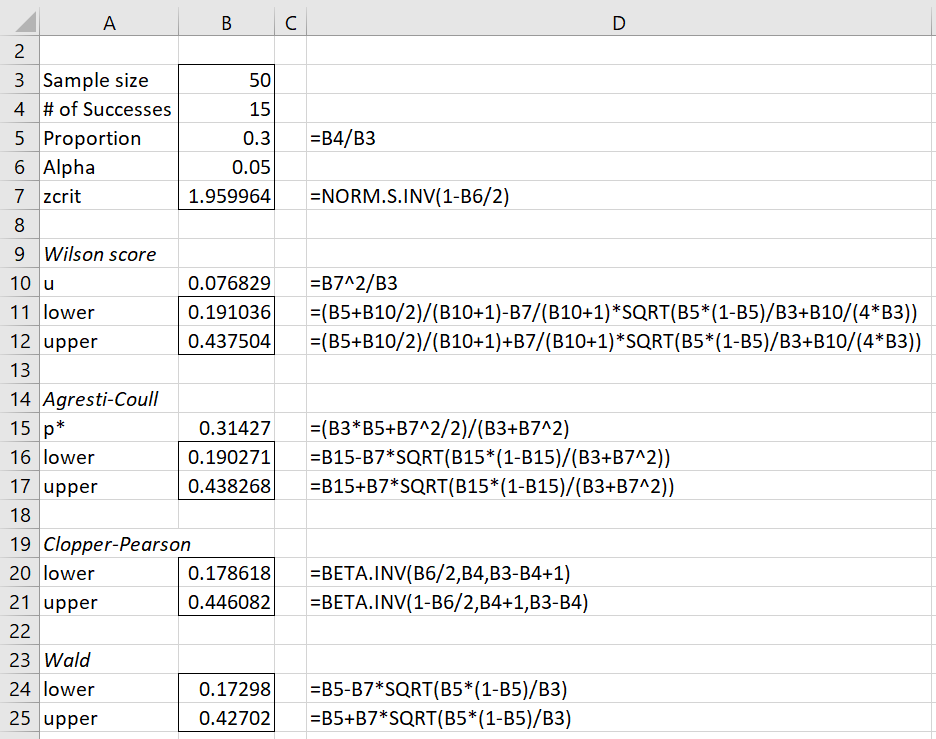Select column B header

coord(226,22)
